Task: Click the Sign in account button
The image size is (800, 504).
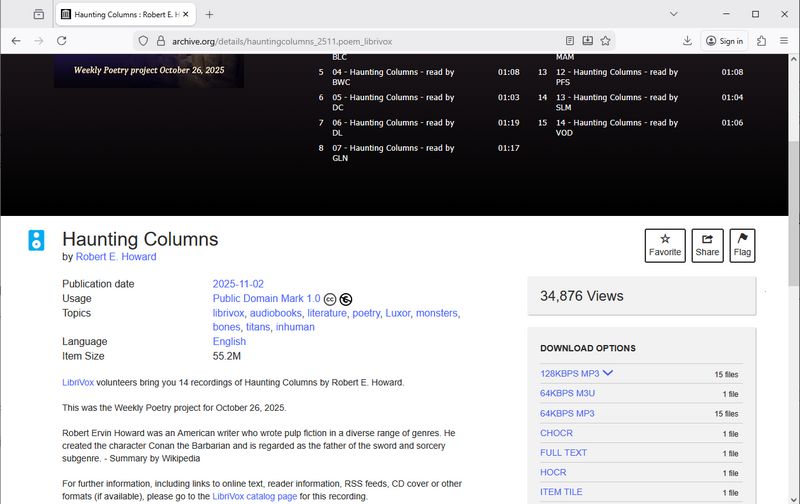Action: click(x=724, y=41)
